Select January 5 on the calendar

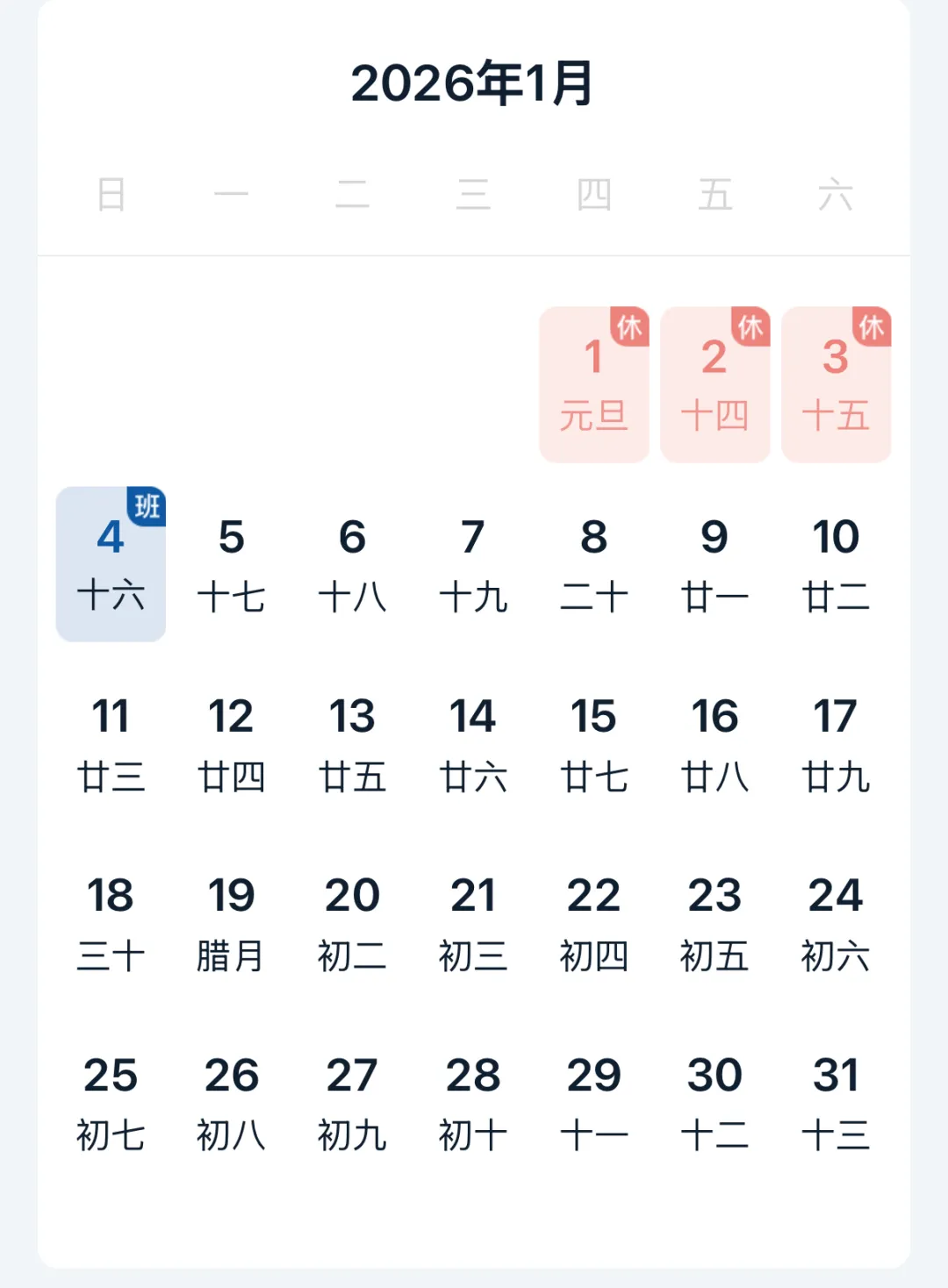232,563
